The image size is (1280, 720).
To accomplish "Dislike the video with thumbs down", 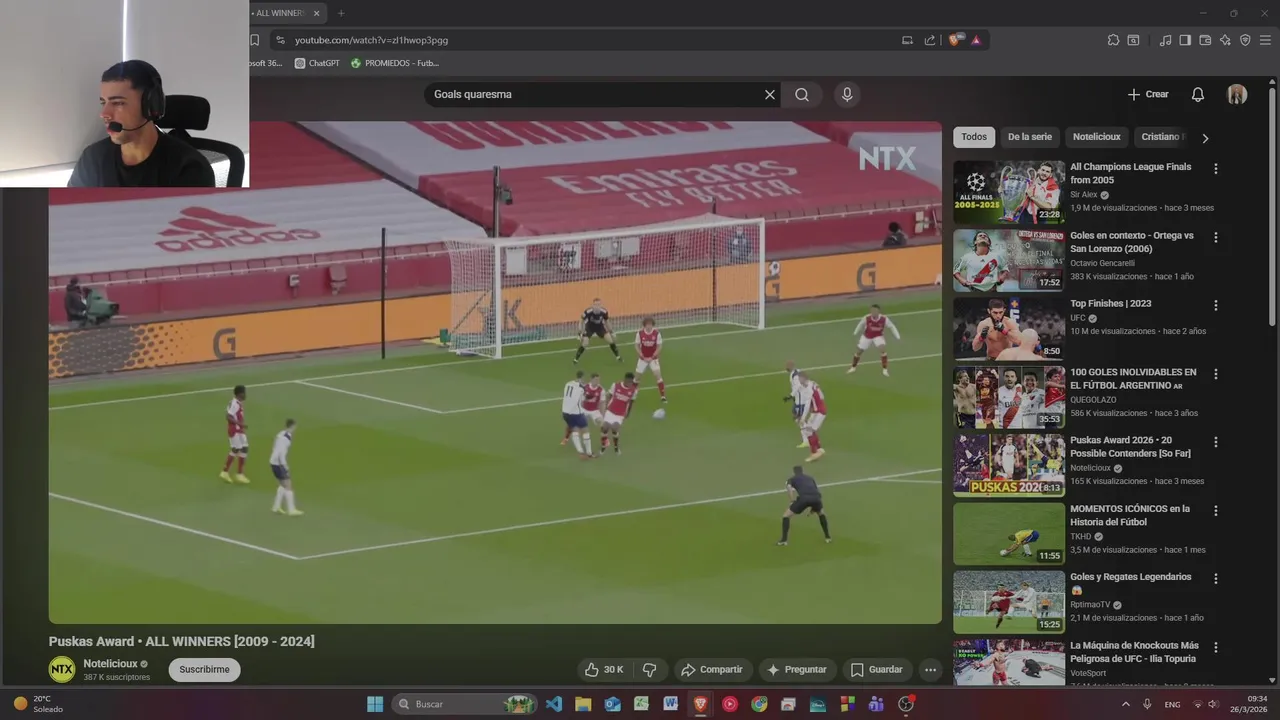I will pos(649,670).
